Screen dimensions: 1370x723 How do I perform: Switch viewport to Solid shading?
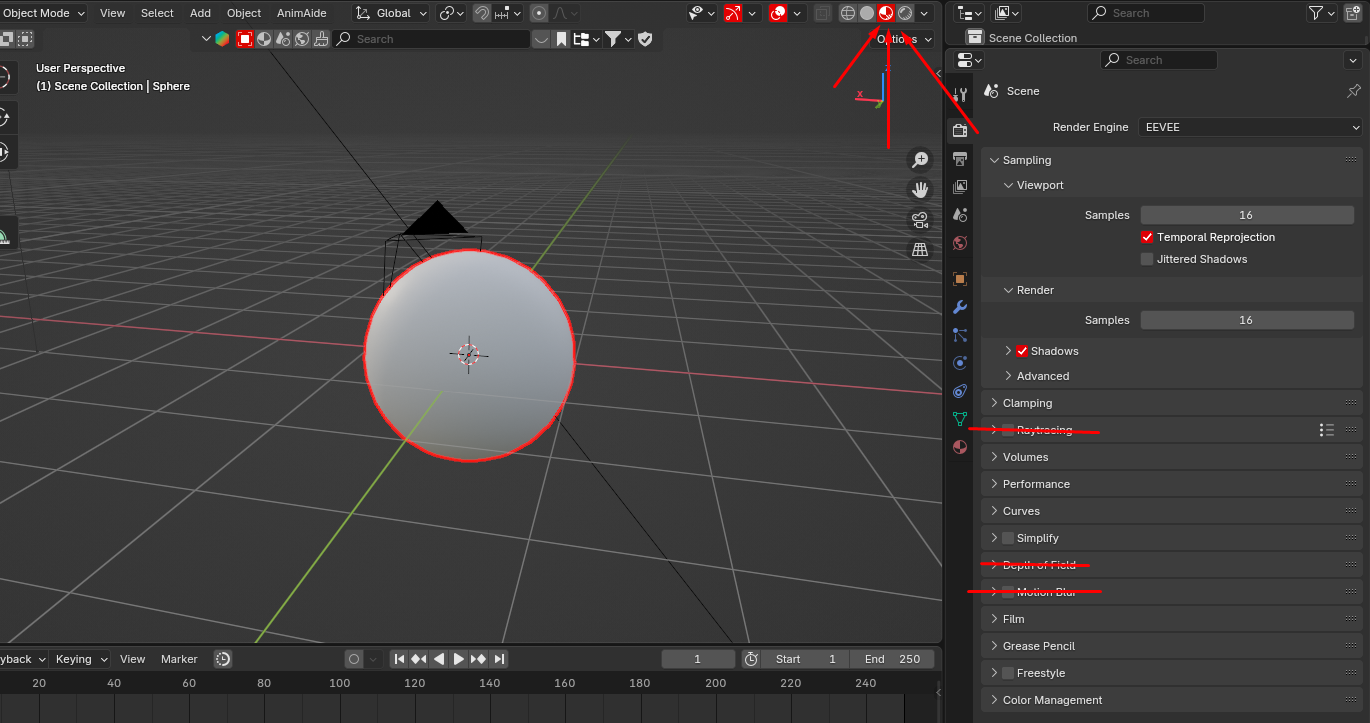click(866, 13)
